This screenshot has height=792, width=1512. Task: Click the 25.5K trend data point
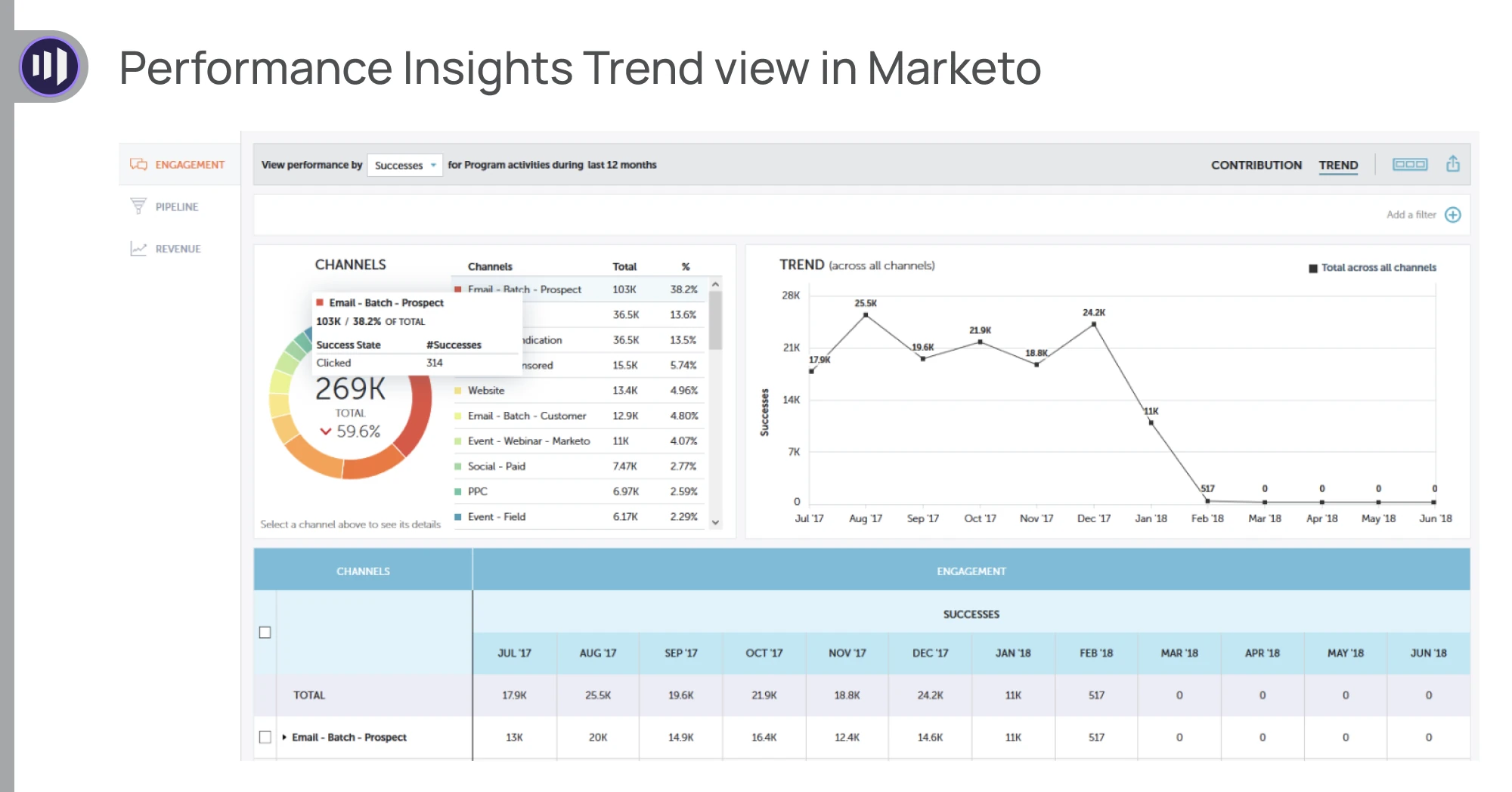[866, 314]
